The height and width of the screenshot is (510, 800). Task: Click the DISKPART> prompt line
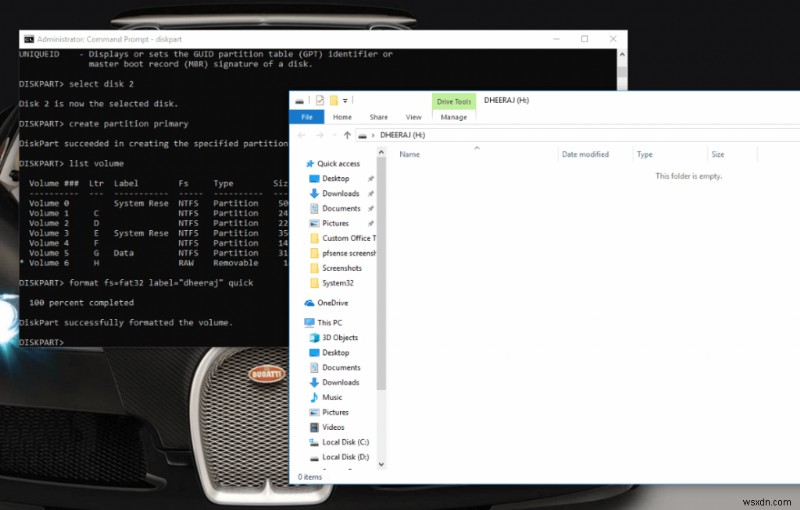coord(41,342)
